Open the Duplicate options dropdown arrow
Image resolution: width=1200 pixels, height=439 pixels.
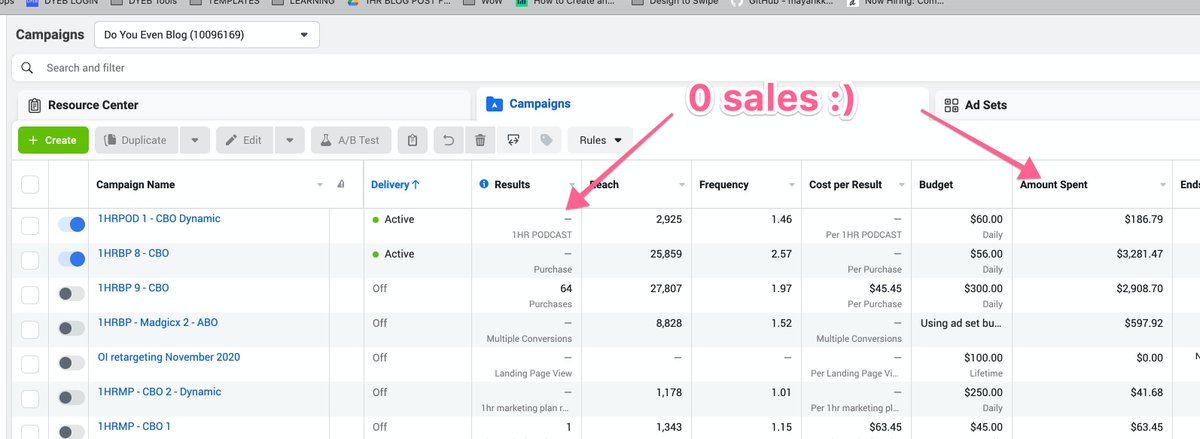tap(195, 140)
